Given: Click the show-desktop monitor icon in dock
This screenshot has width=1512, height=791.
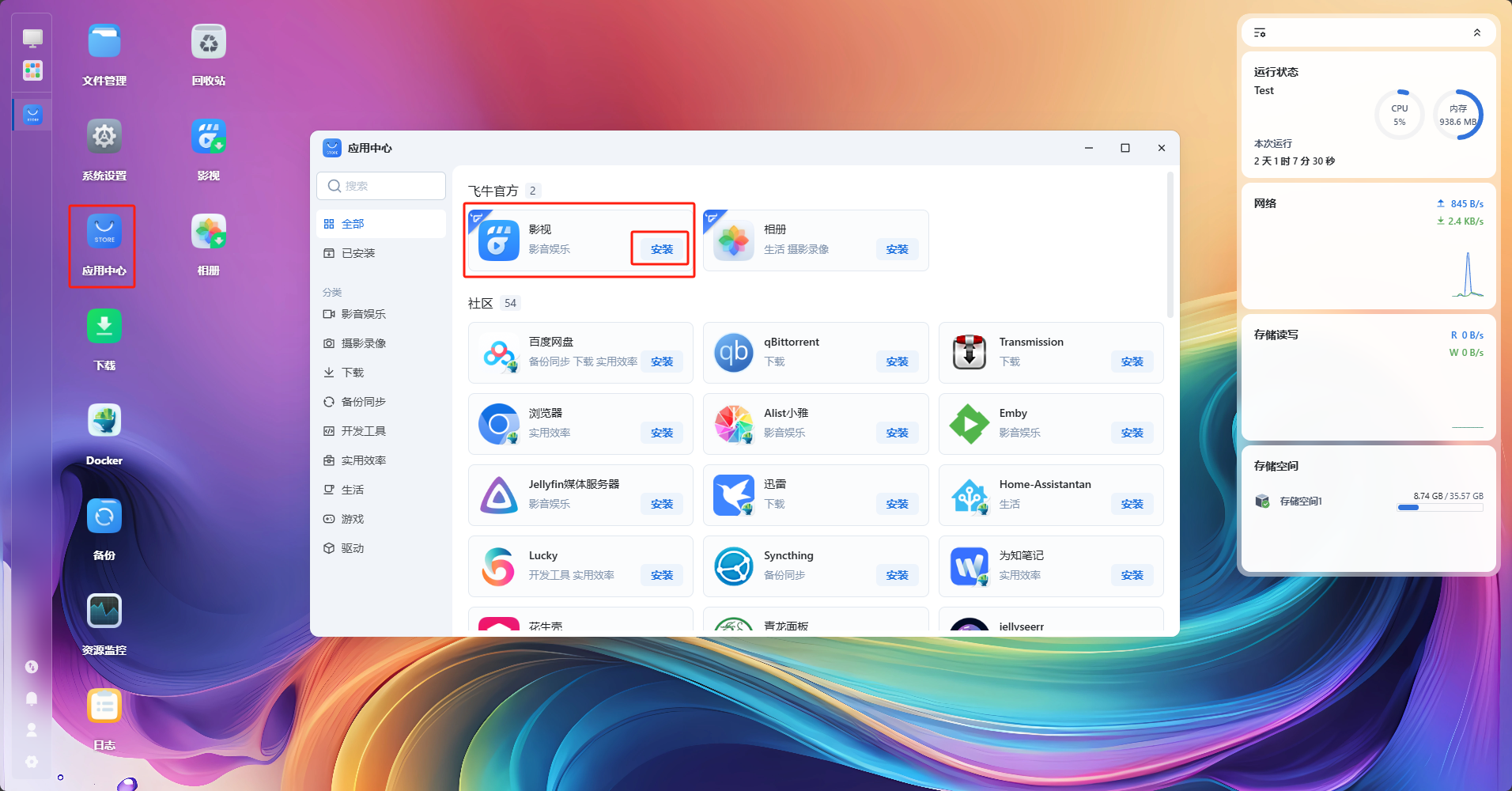Looking at the screenshot, I should pyautogui.click(x=32, y=38).
